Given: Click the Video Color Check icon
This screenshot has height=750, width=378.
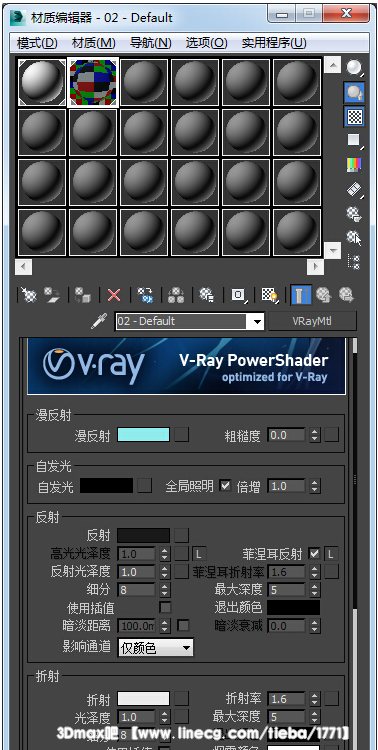Looking at the screenshot, I should click(354, 165).
